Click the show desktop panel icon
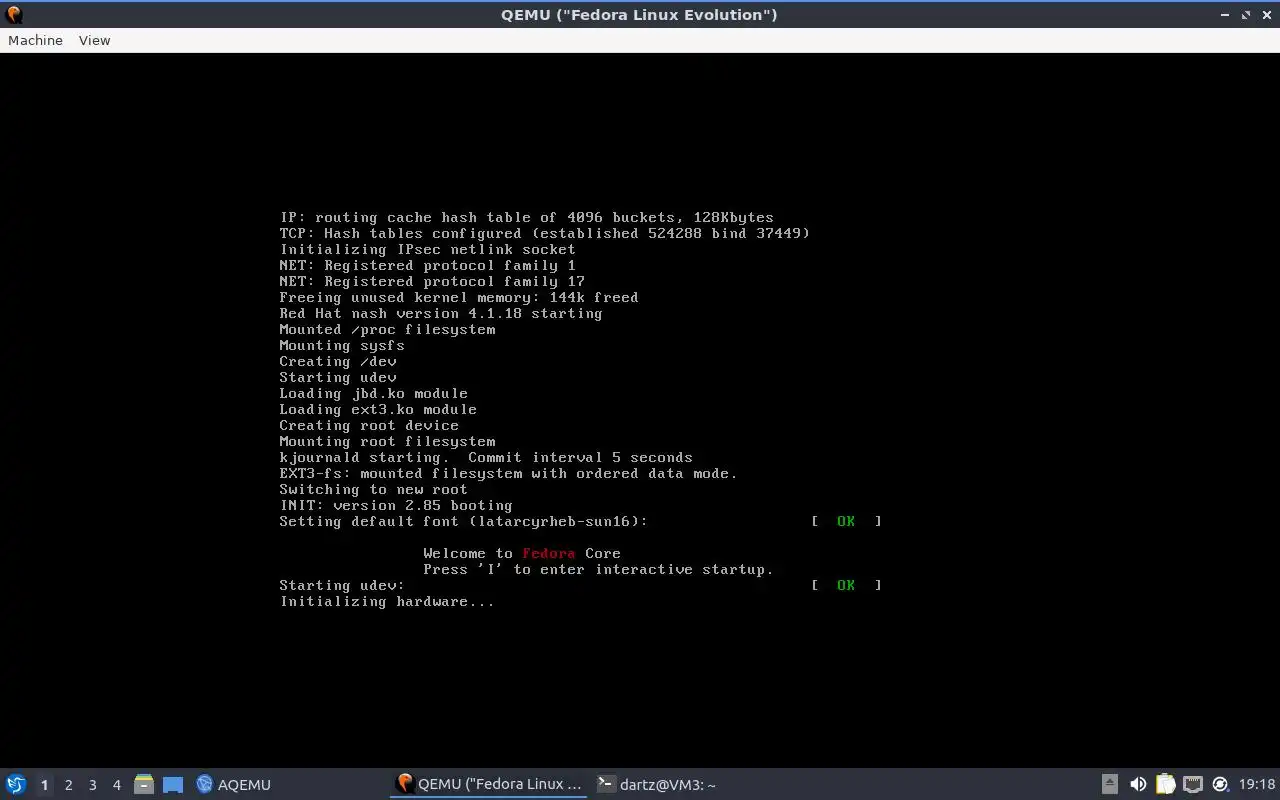 (173, 784)
